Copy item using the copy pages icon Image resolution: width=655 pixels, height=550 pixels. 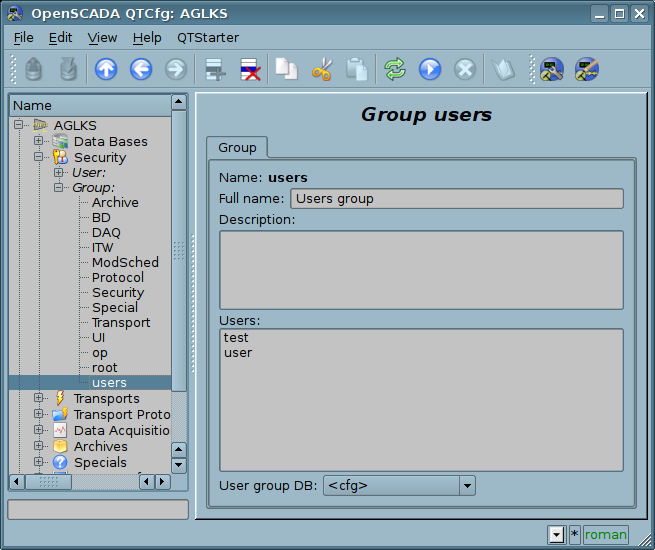pyautogui.click(x=286, y=69)
